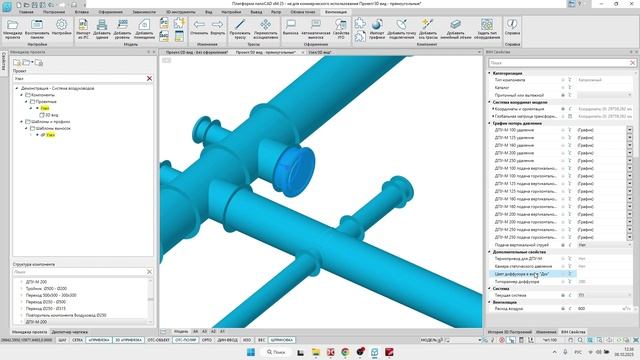Viewport: 640px width, 360px height.
Task: Open Построение ribbon tab
Action: (54, 12)
